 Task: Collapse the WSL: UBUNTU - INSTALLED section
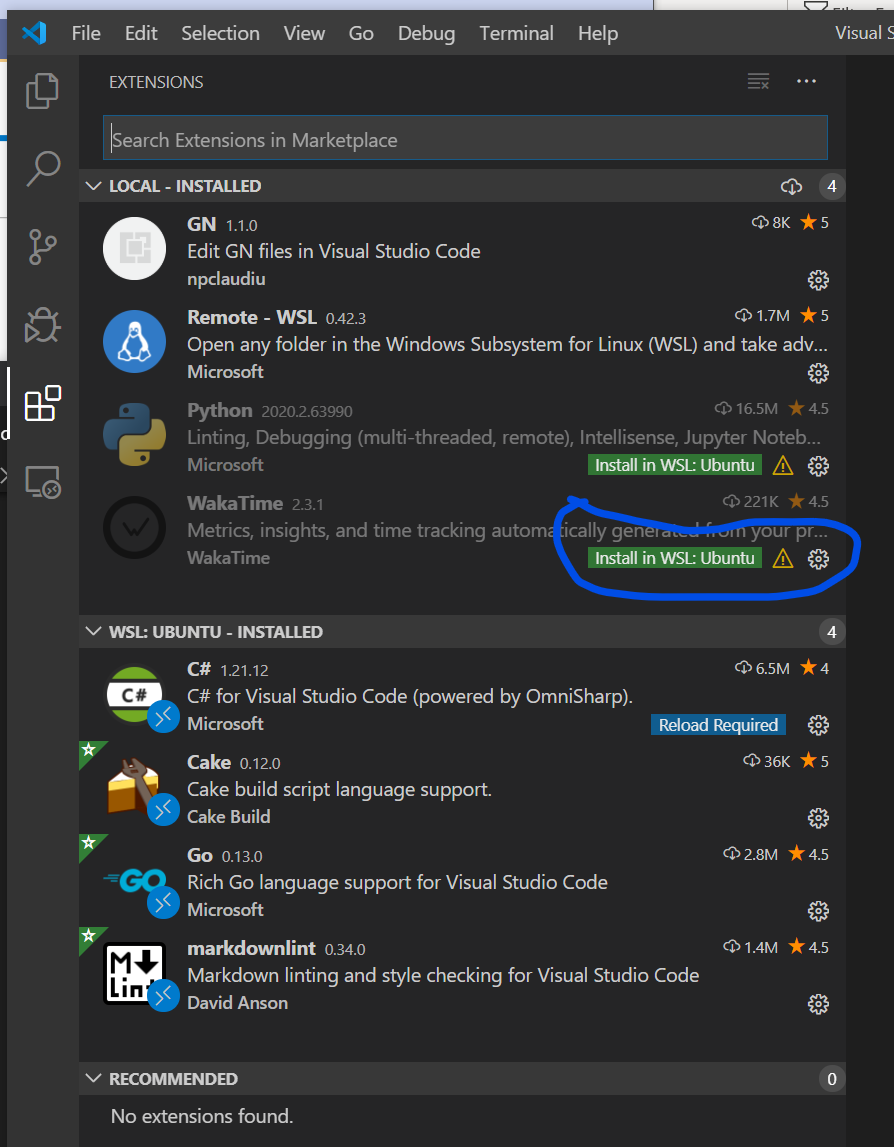(x=93, y=631)
